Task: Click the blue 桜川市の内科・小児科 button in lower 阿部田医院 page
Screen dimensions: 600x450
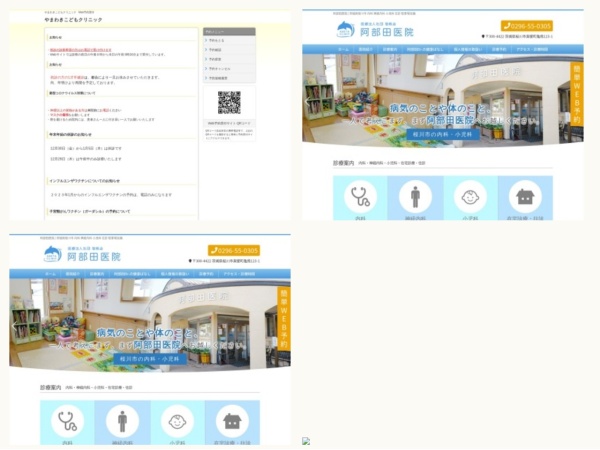Action: [x=150, y=359]
